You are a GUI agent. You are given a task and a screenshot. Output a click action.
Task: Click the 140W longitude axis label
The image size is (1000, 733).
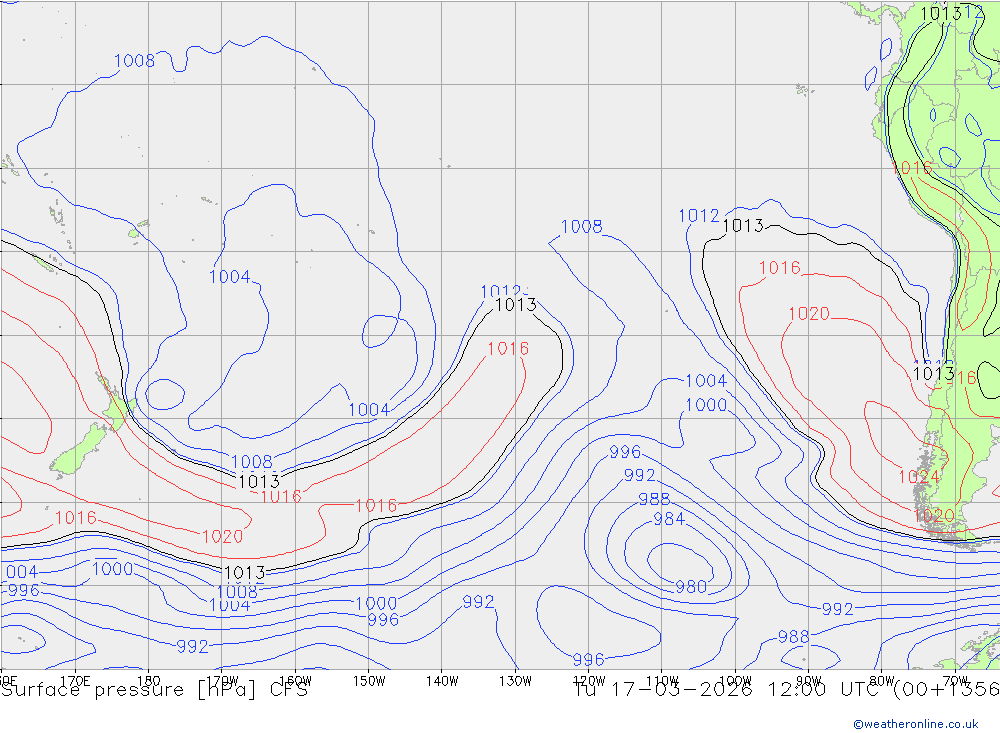click(x=442, y=681)
